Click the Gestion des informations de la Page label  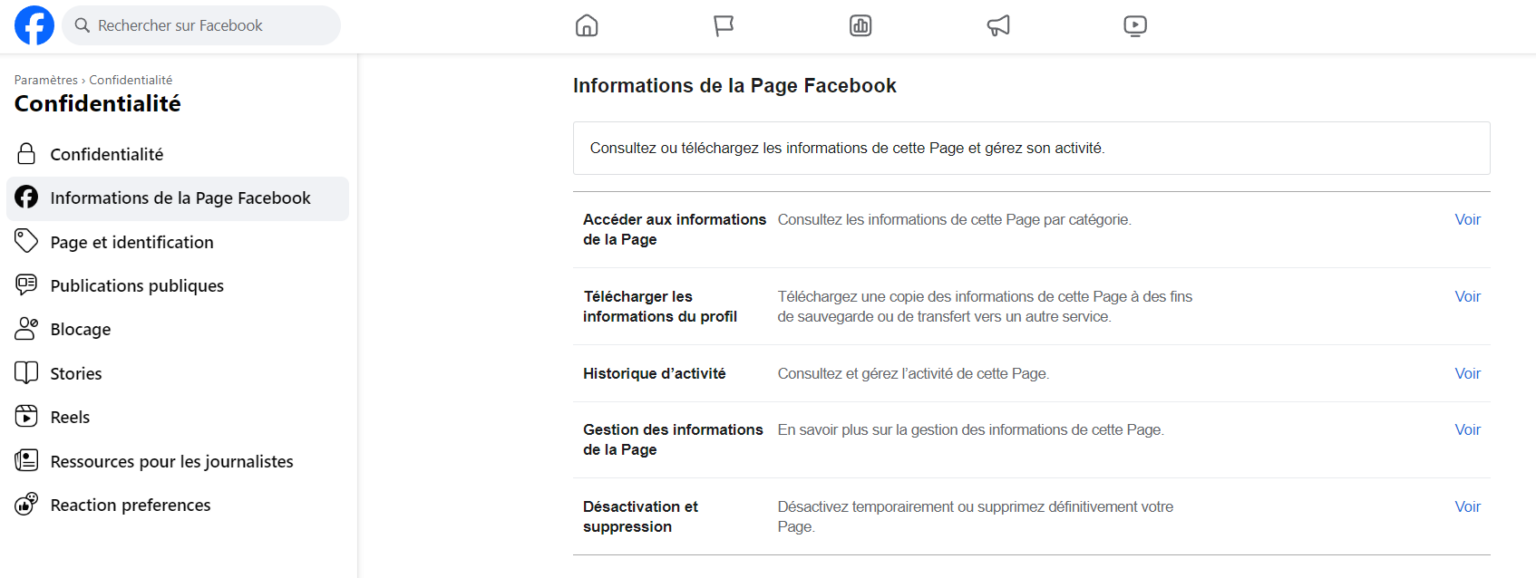point(673,439)
